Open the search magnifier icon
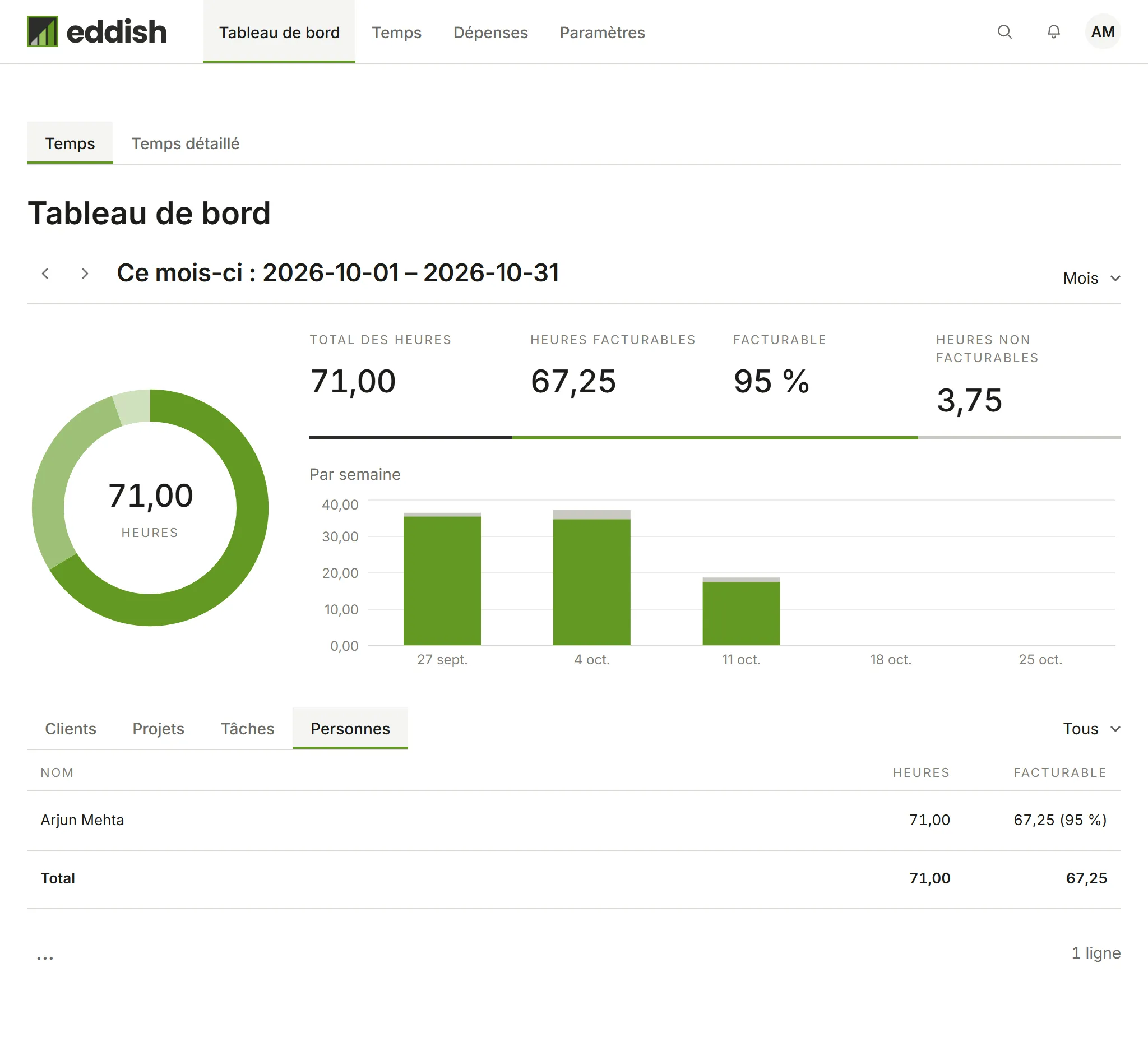This screenshot has width=1148, height=1037. [x=1004, y=32]
